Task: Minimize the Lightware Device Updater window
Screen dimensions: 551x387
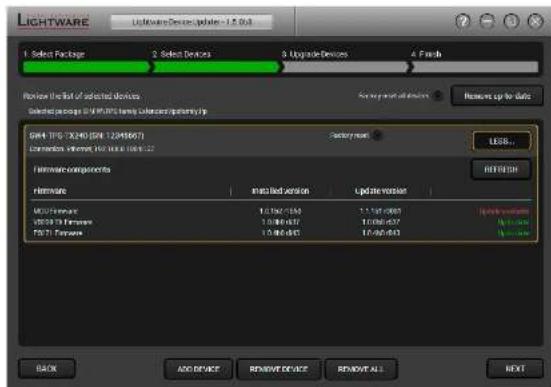Action: 487,21
